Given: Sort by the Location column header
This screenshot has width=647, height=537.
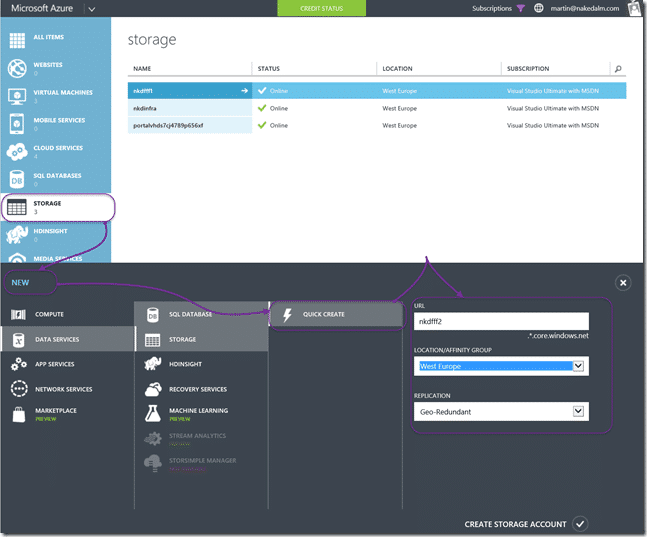Looking at the screenshot, I should point(397,69).
